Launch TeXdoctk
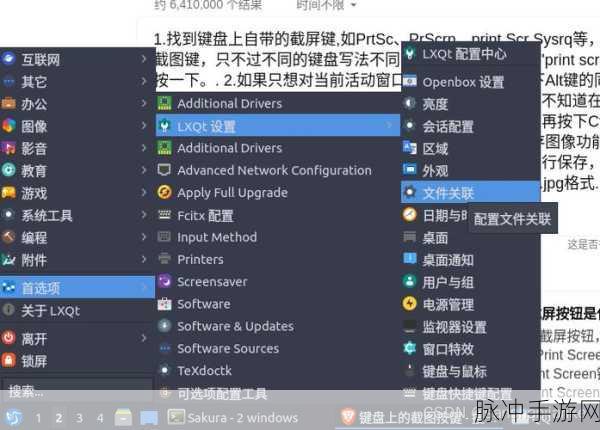The image size is (600, 430). (278, 371)
